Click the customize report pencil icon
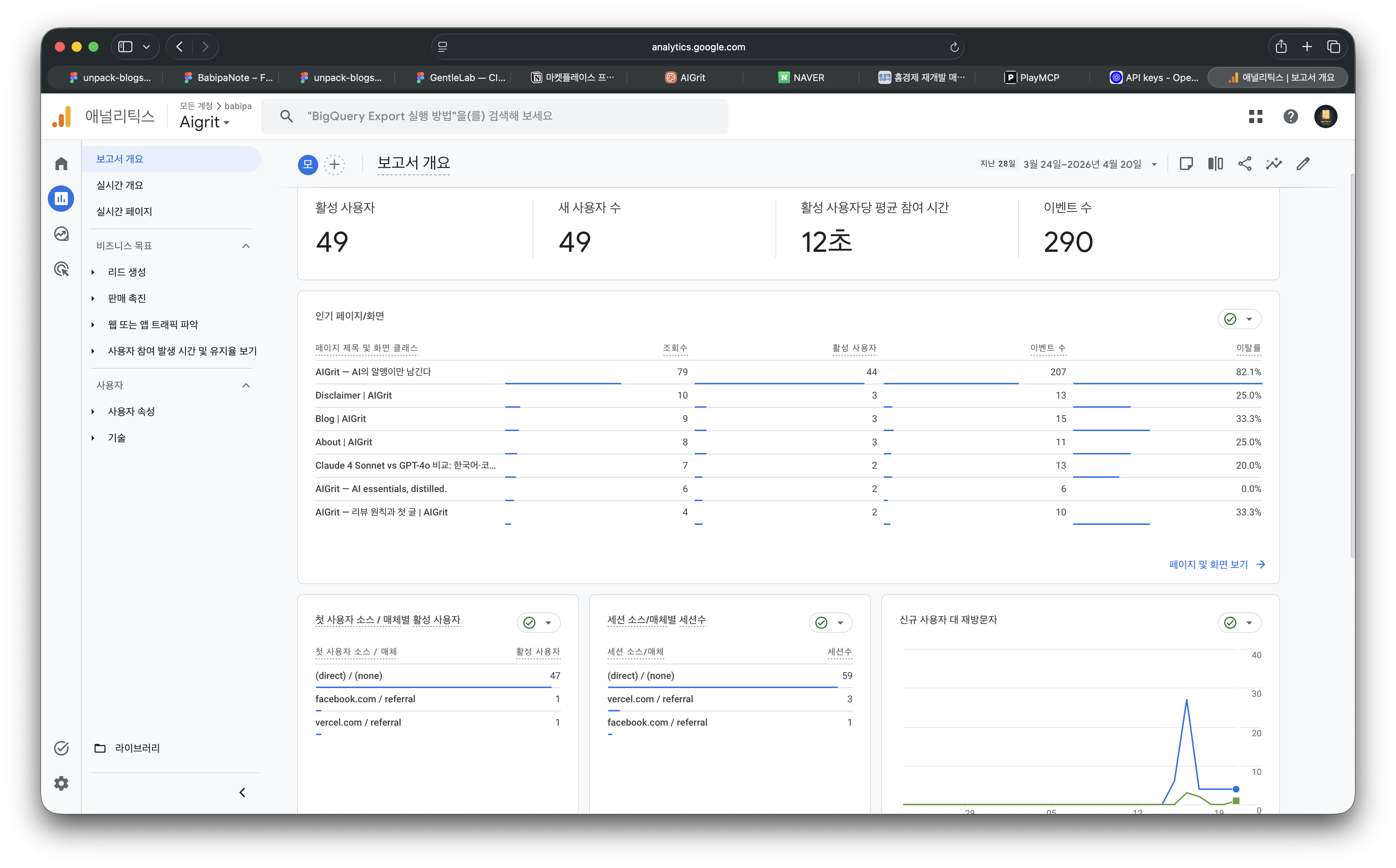 pyautogui.click(x=1303, y=164)
